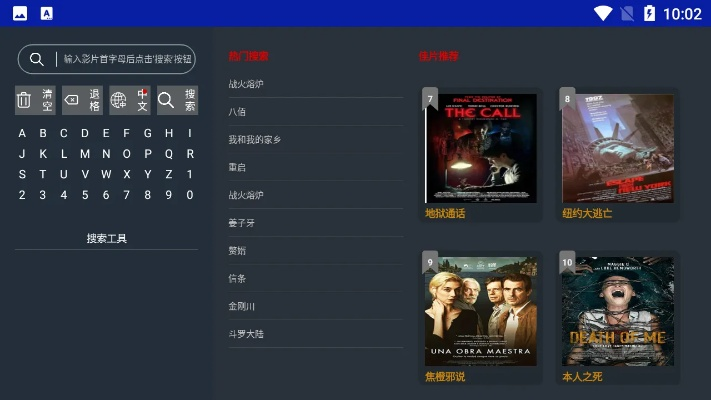Tap the Wi-Fi icon in the status bar
This screenshot has width=711, height=400.
click(x=603, y=13)
